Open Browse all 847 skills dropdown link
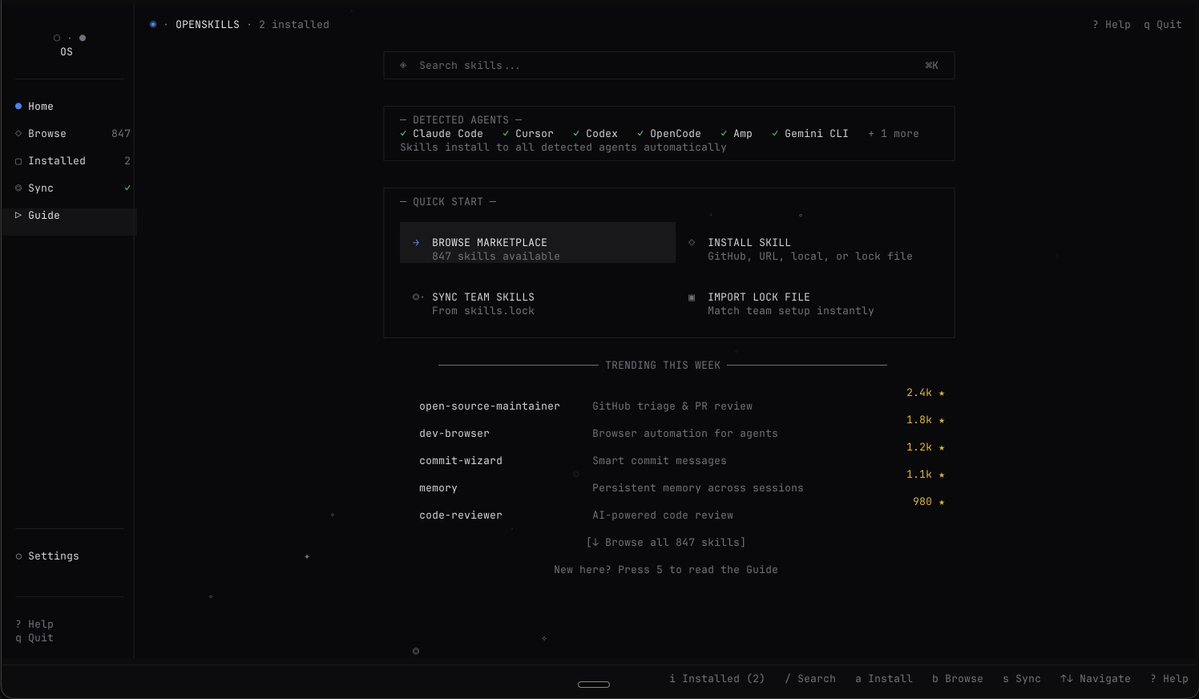The width and height of the screenshot is (1199, 699). coord(665,541)
